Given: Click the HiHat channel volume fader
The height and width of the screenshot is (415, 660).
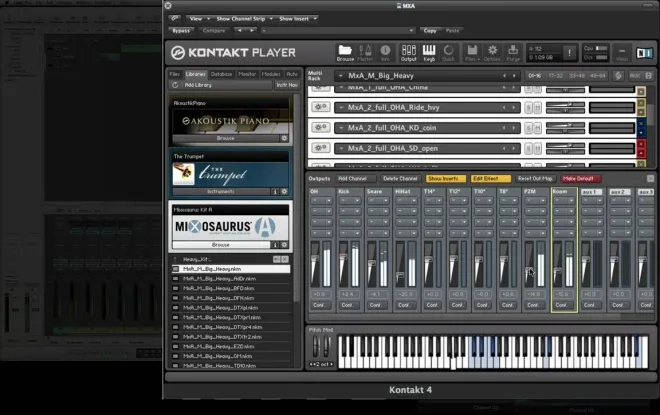Looking at the screenshot, I should (x=400, y=276).
